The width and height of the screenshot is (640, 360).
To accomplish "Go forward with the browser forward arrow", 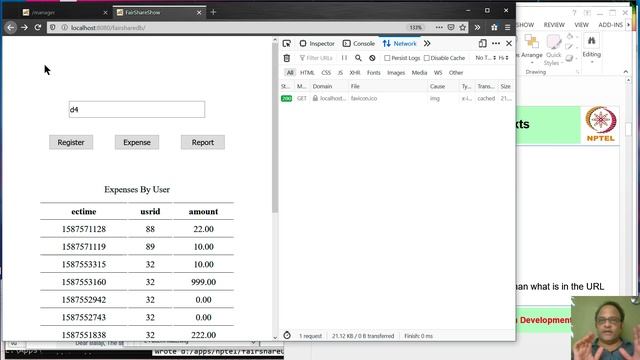I will (24, 27).
